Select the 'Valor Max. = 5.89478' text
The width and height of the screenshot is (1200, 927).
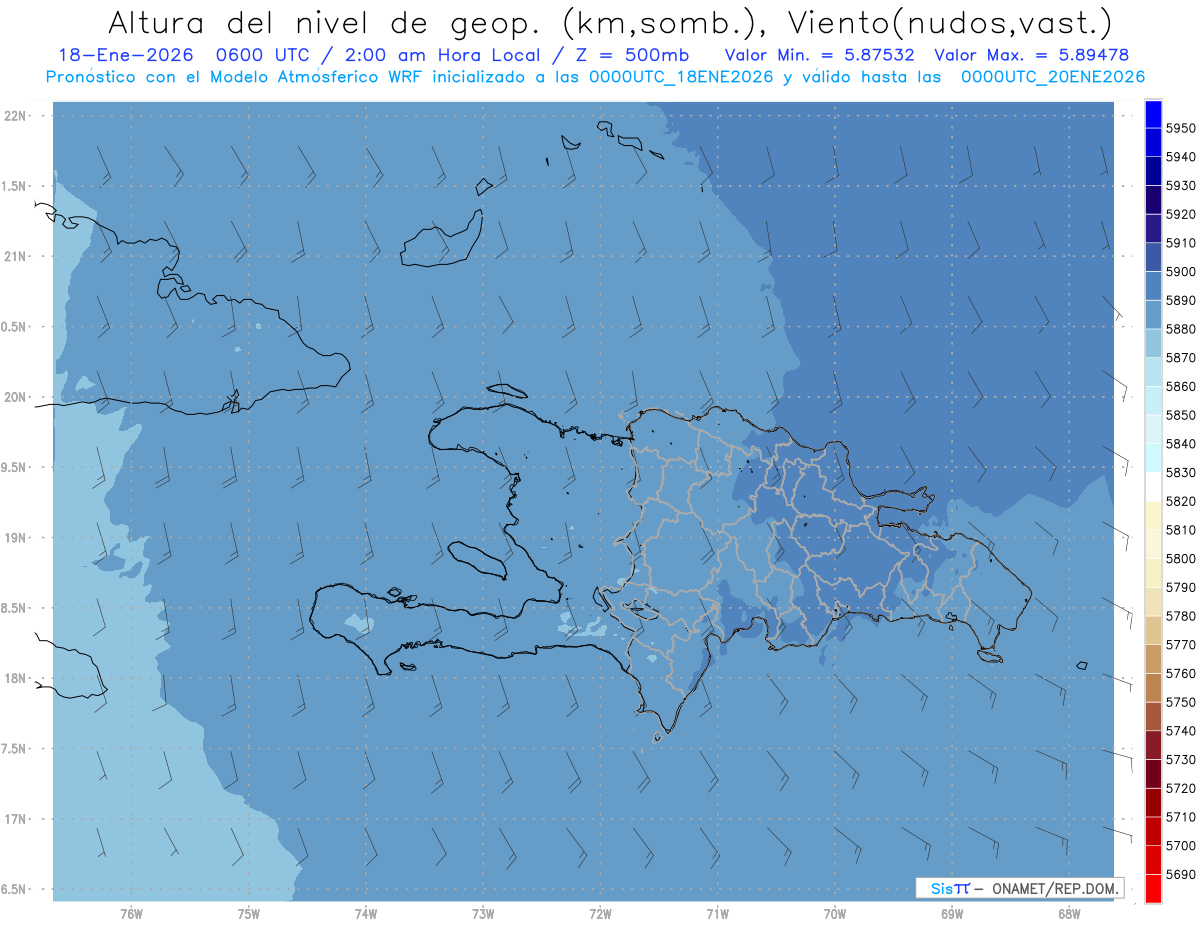coord(1033,55)
